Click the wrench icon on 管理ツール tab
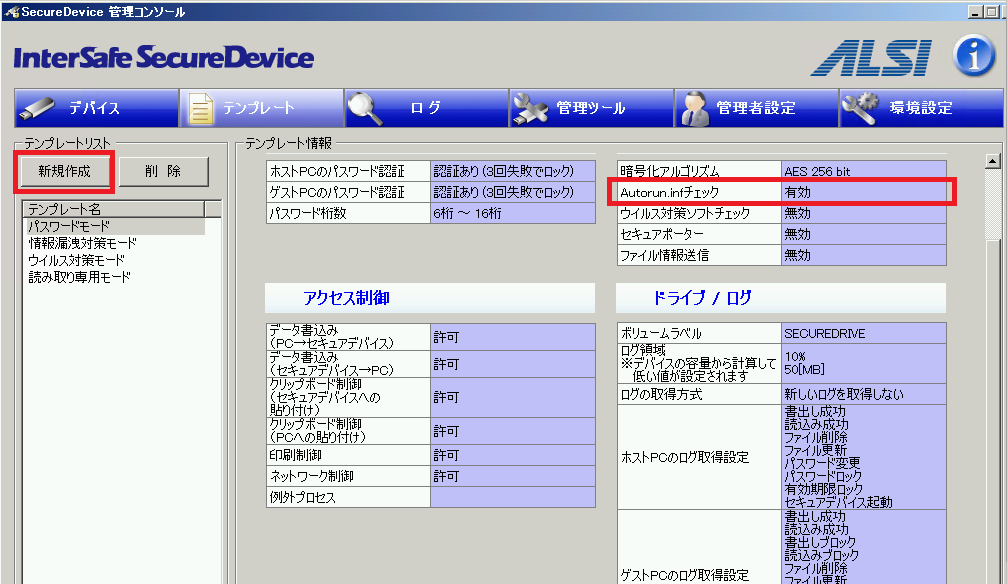 [530, 109]
